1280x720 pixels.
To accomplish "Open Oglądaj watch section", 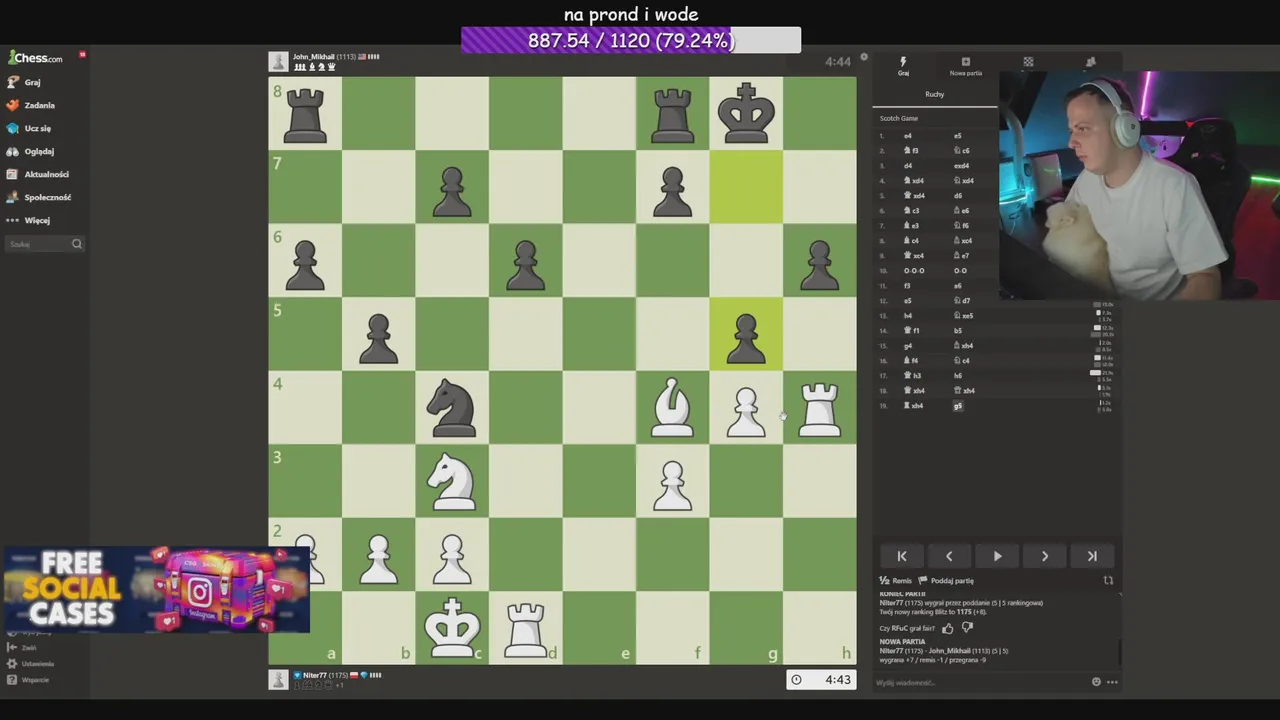I will pyautogui.click(x=31, y=151).
